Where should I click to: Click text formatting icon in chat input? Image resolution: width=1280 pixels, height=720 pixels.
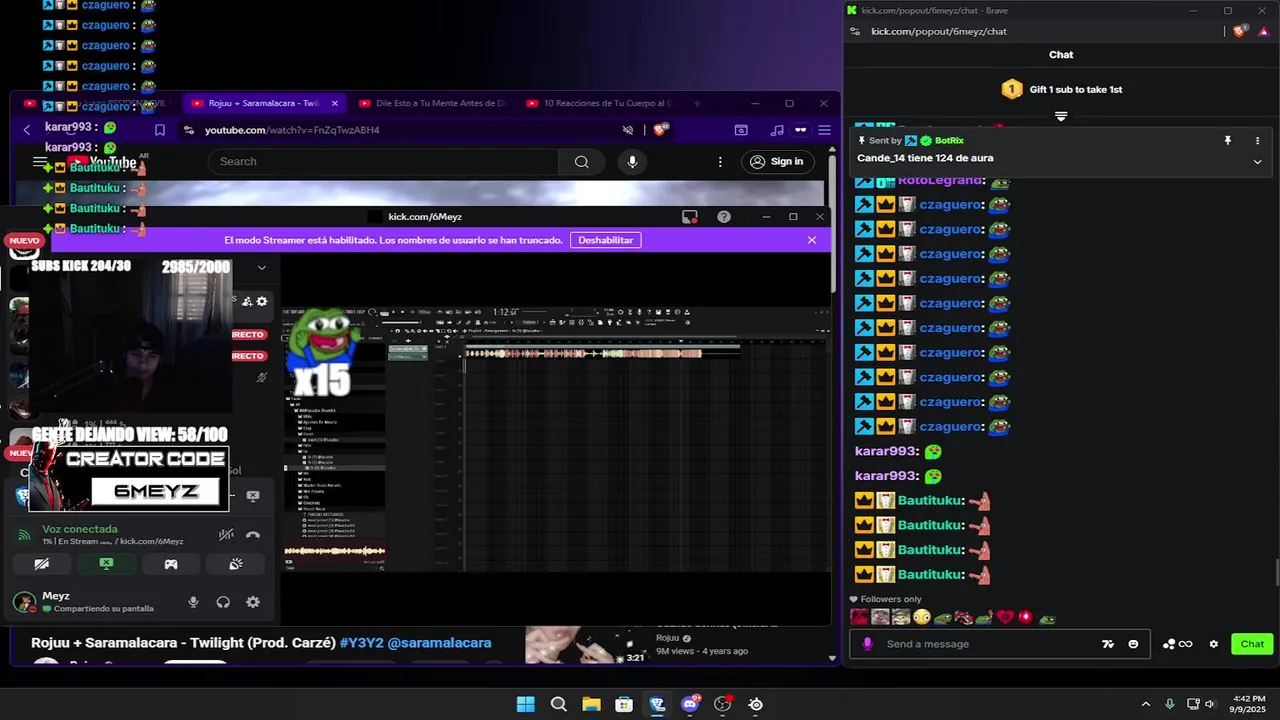[x=1108, y=644]
